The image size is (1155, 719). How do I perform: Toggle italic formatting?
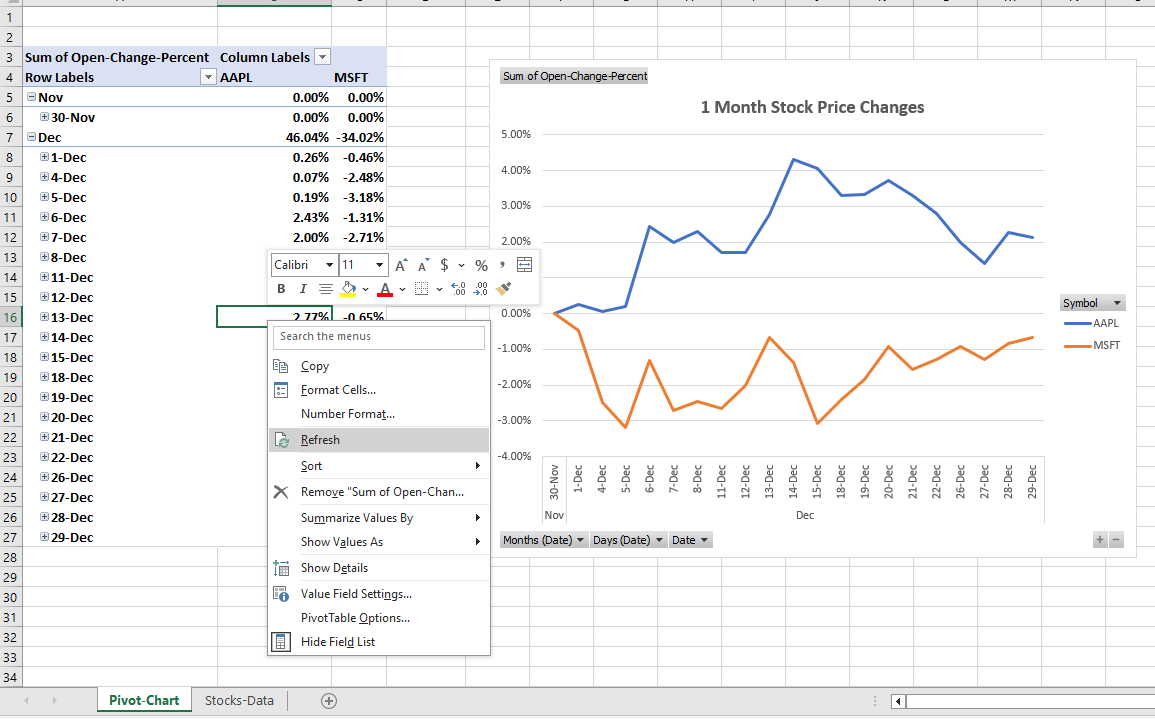click(303, 289)
